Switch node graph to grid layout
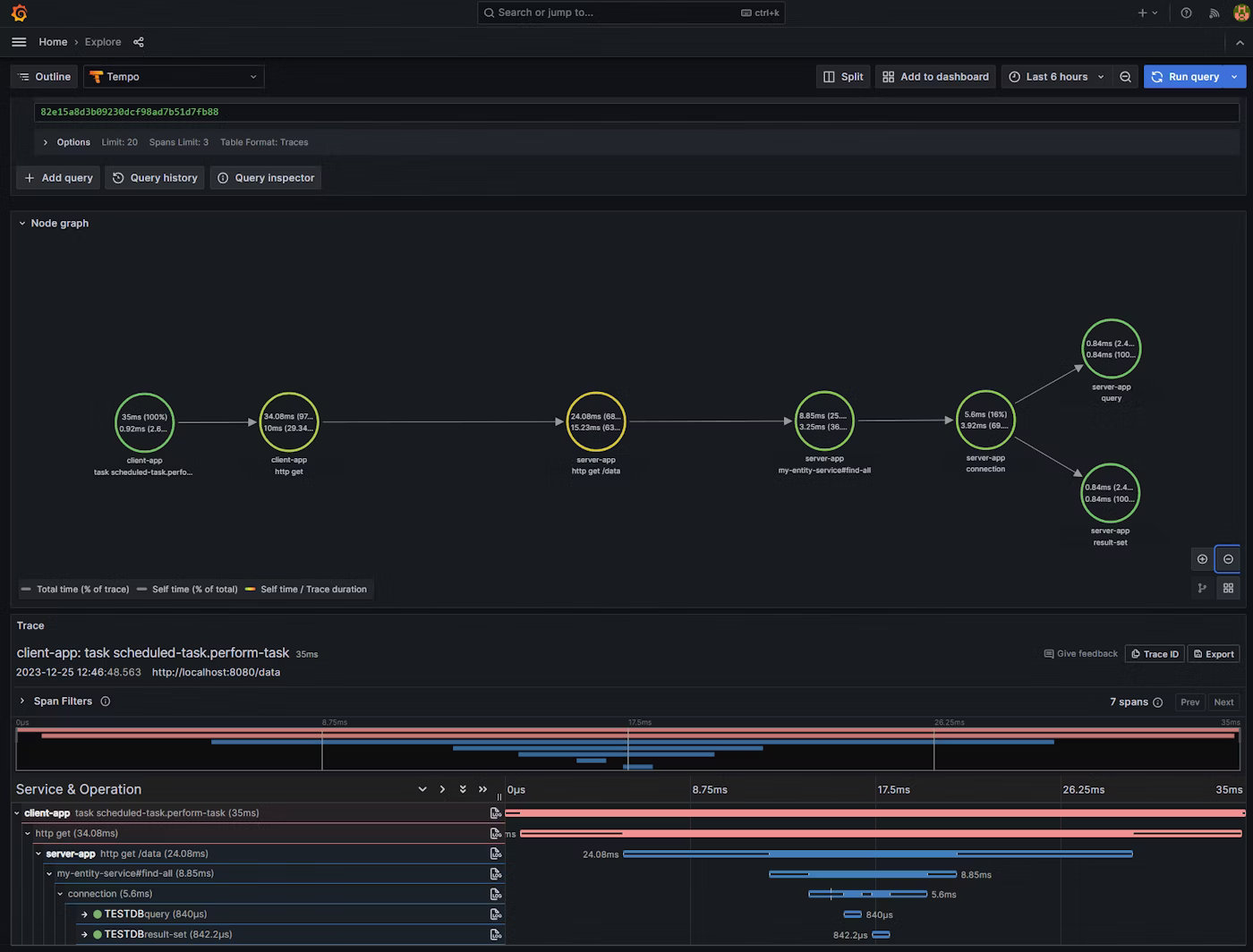 (1228, 588)
